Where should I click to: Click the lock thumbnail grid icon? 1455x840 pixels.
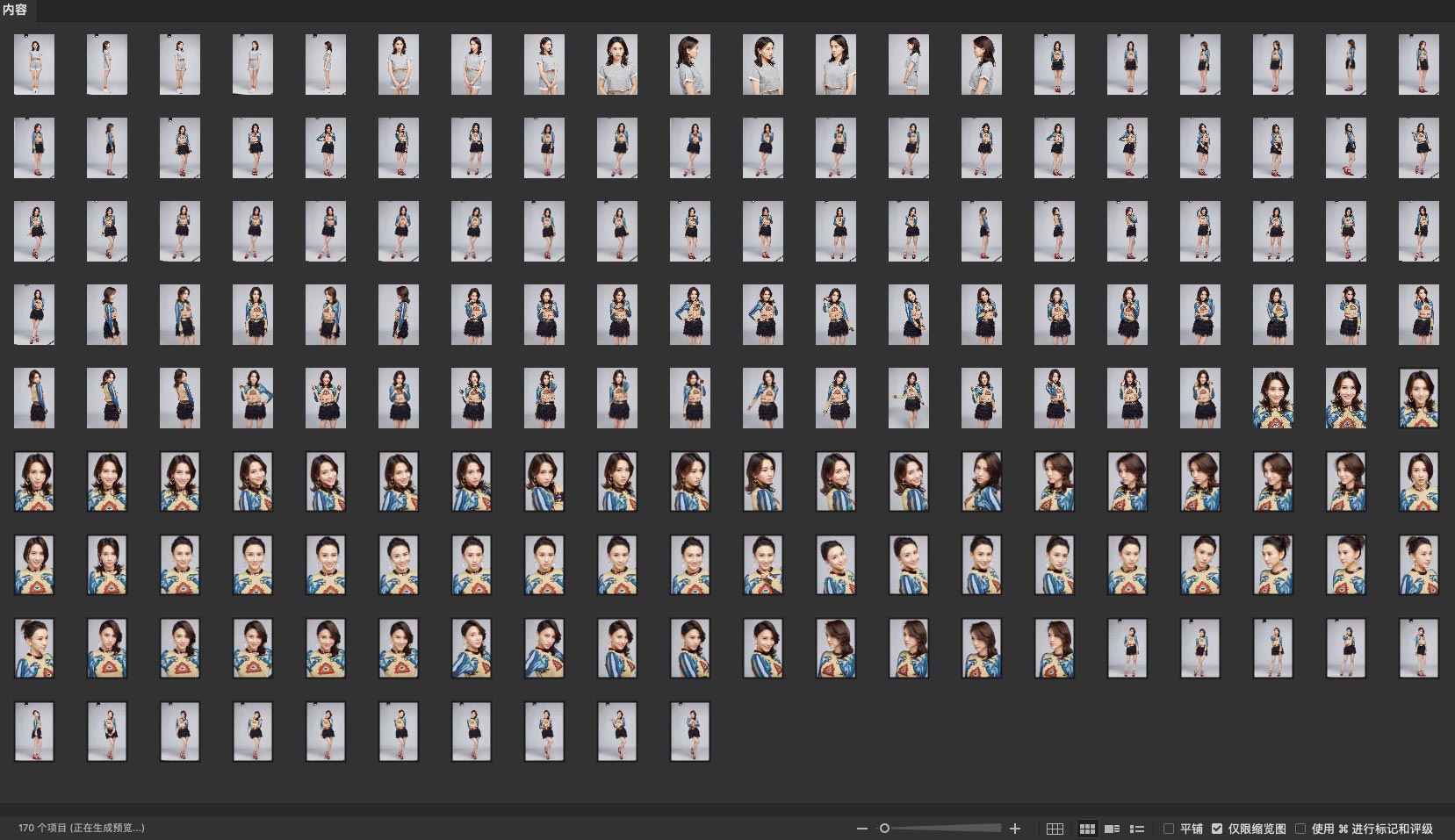[x=1055, y=829]
